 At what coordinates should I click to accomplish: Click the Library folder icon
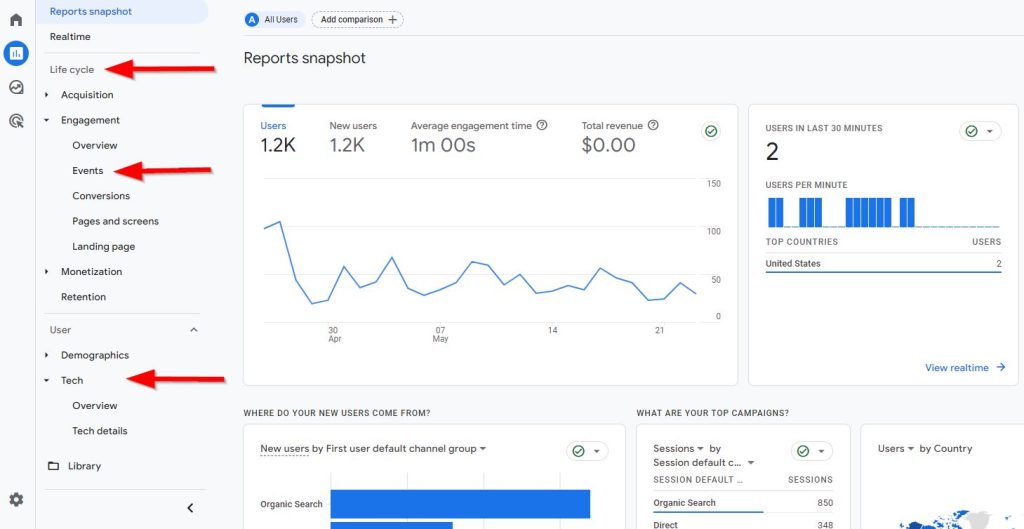(54, 466)
